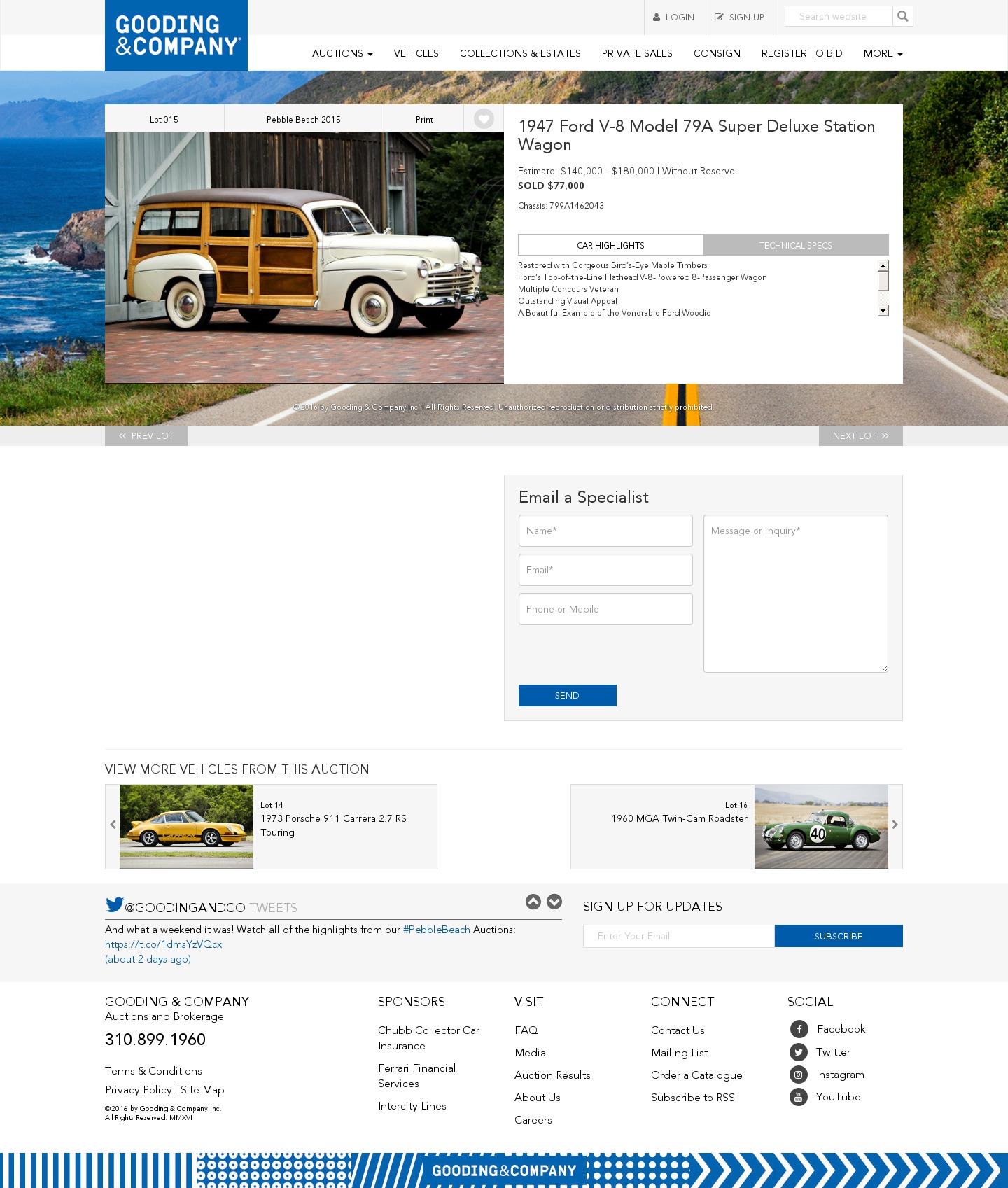Open Intercity Lines sponsor link

click(412, 1106)
